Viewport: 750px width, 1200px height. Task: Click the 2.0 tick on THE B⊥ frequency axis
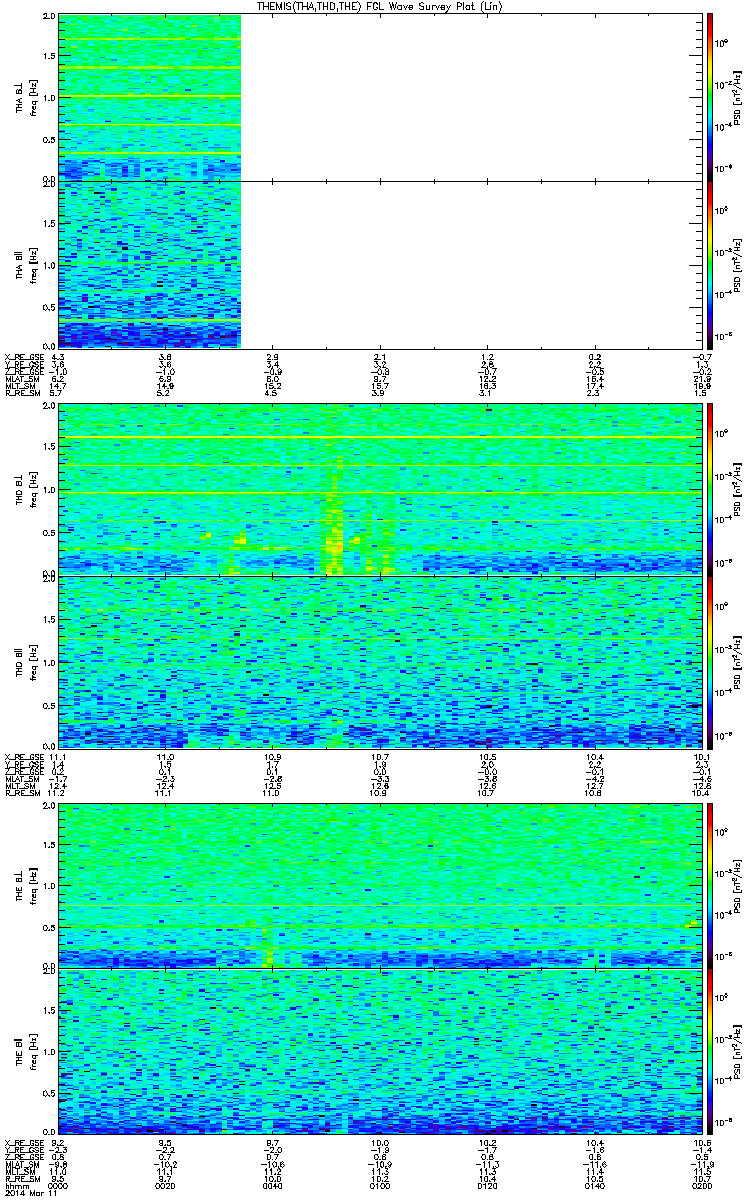(x=50, y=807)
